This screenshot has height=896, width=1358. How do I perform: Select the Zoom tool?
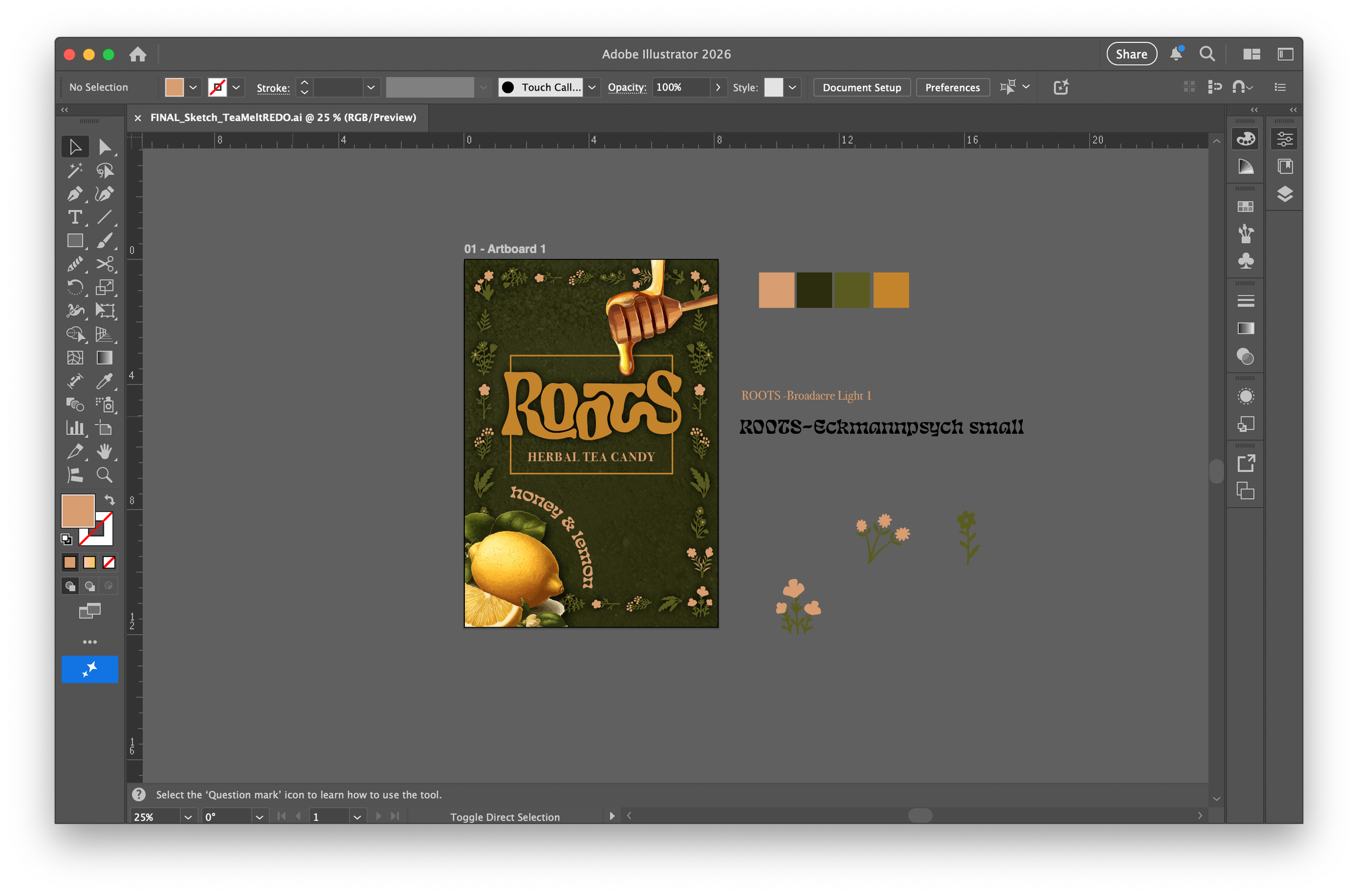pyautogui.click(x=105, y=475)
